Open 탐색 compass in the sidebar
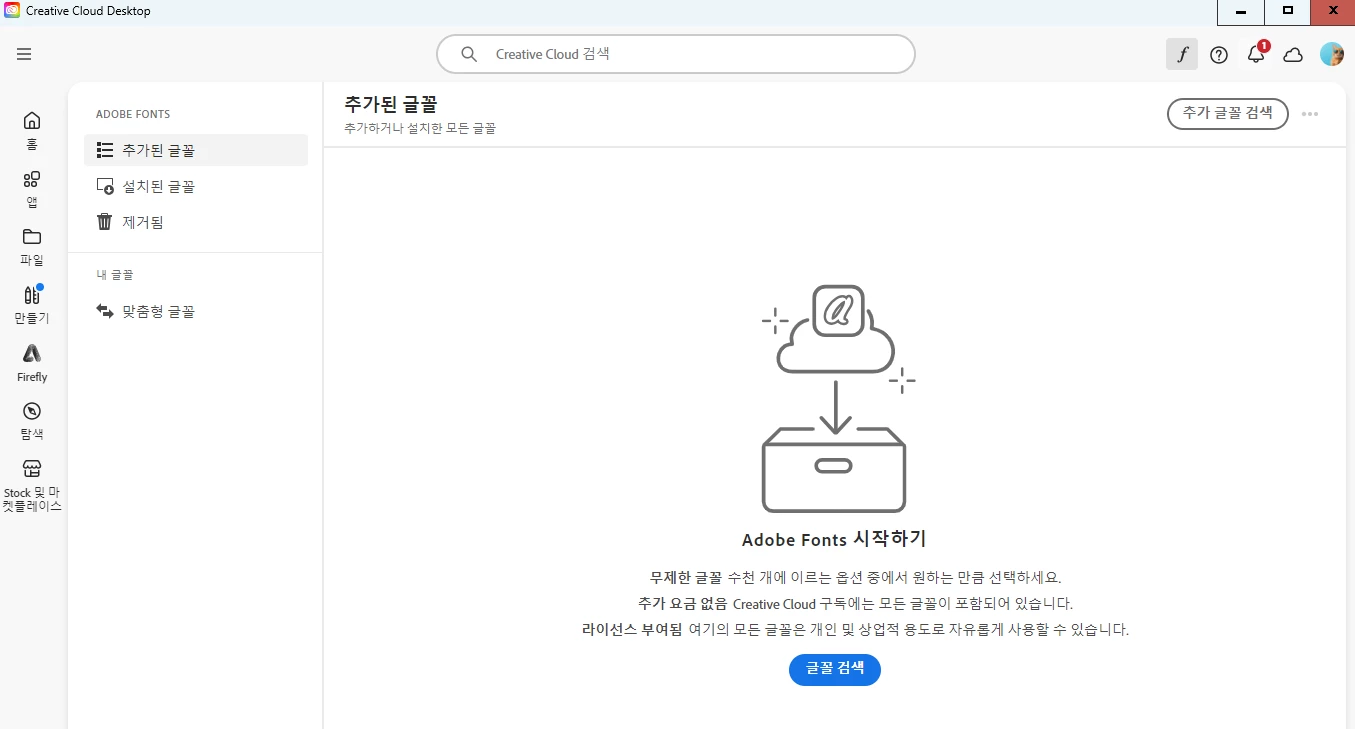This screenshot has height=729, width=1355. 32,421
